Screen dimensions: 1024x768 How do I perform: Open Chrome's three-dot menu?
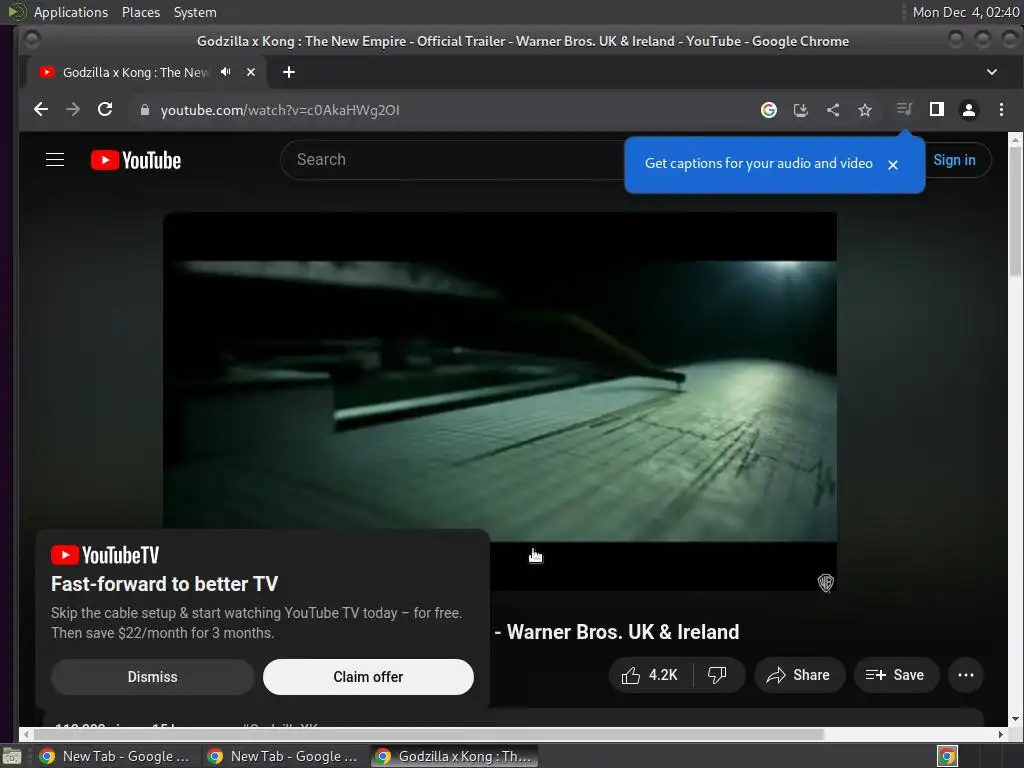[x=1001, y=110]
